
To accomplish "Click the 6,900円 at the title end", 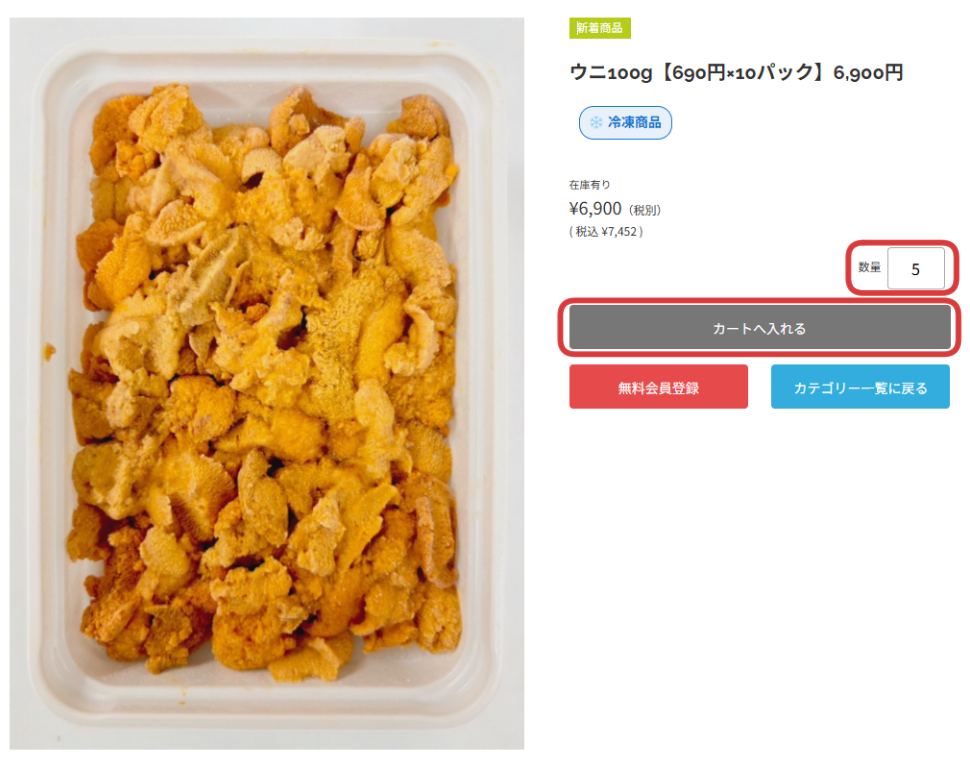I will click(868, 73).
